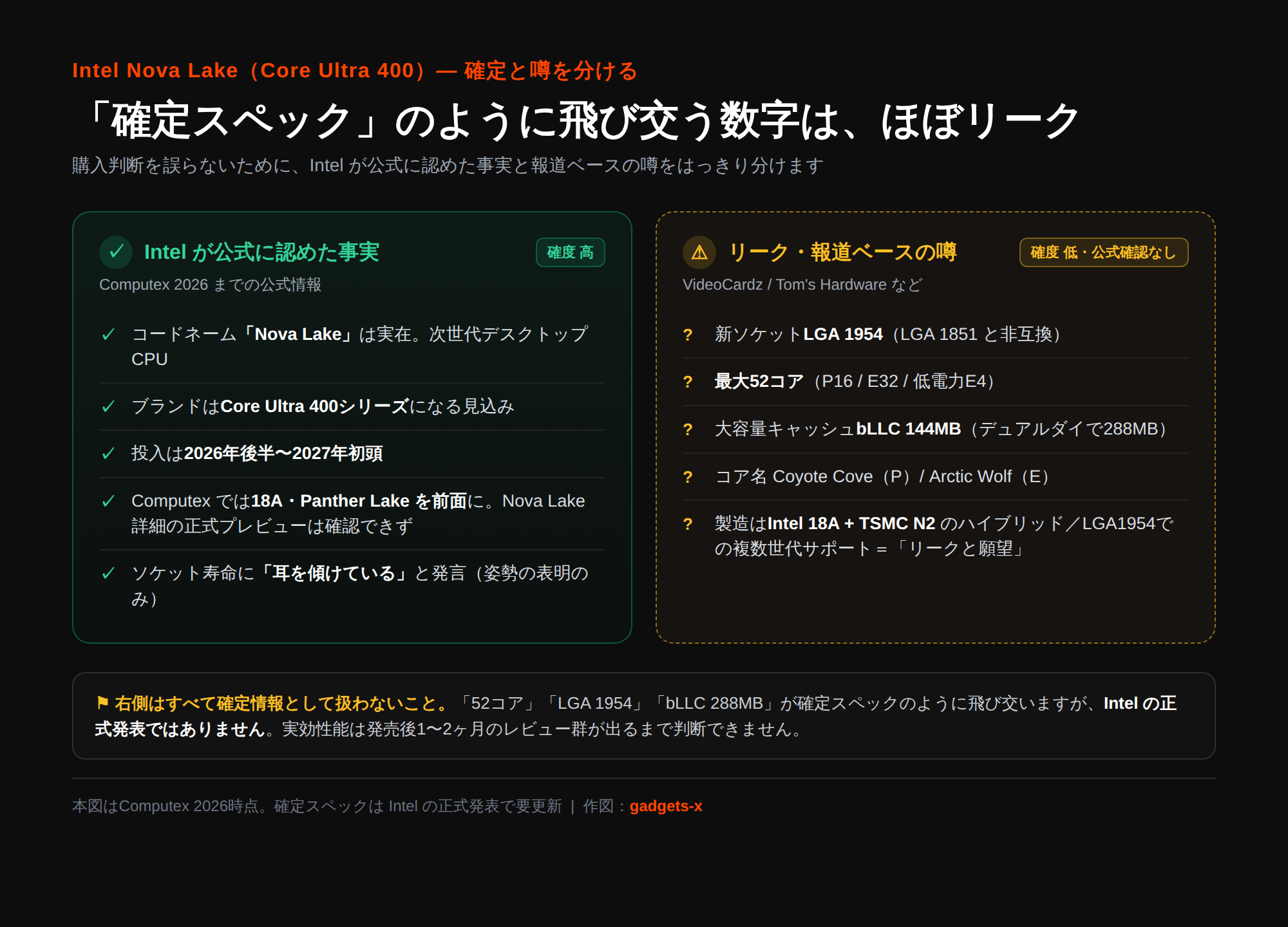Click the question mark beside Intel 18A + TSMC N2
The width and height of the screenshot is (1288, 927).
[688, 524]
